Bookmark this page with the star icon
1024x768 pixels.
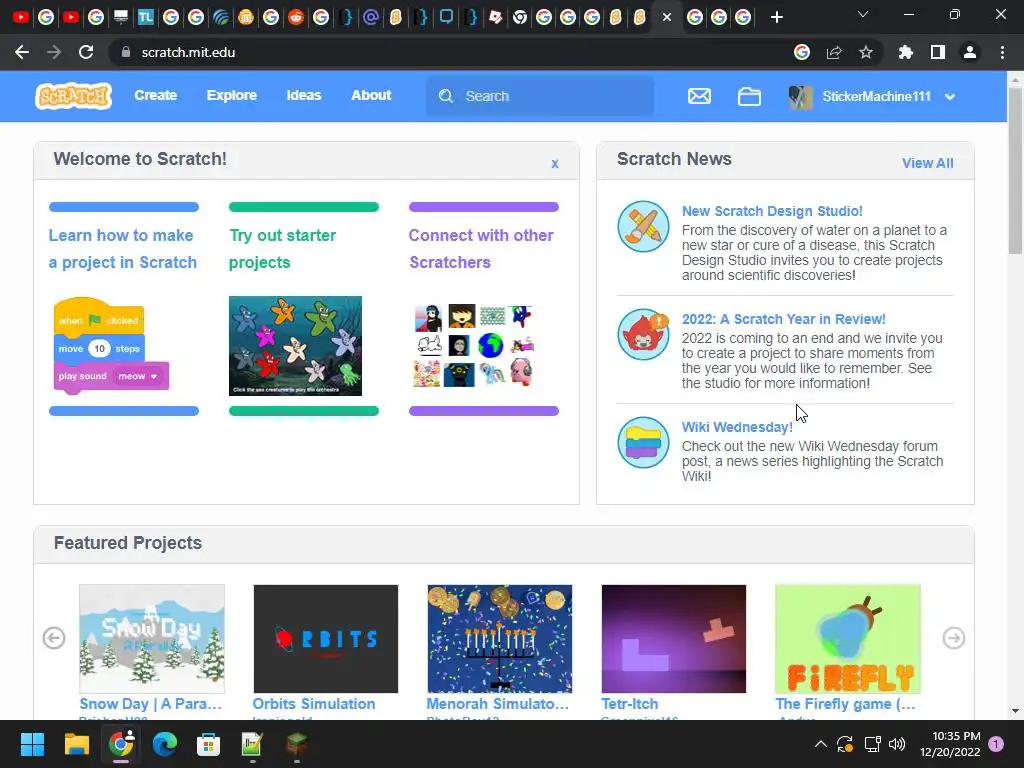tap(865, 52)
